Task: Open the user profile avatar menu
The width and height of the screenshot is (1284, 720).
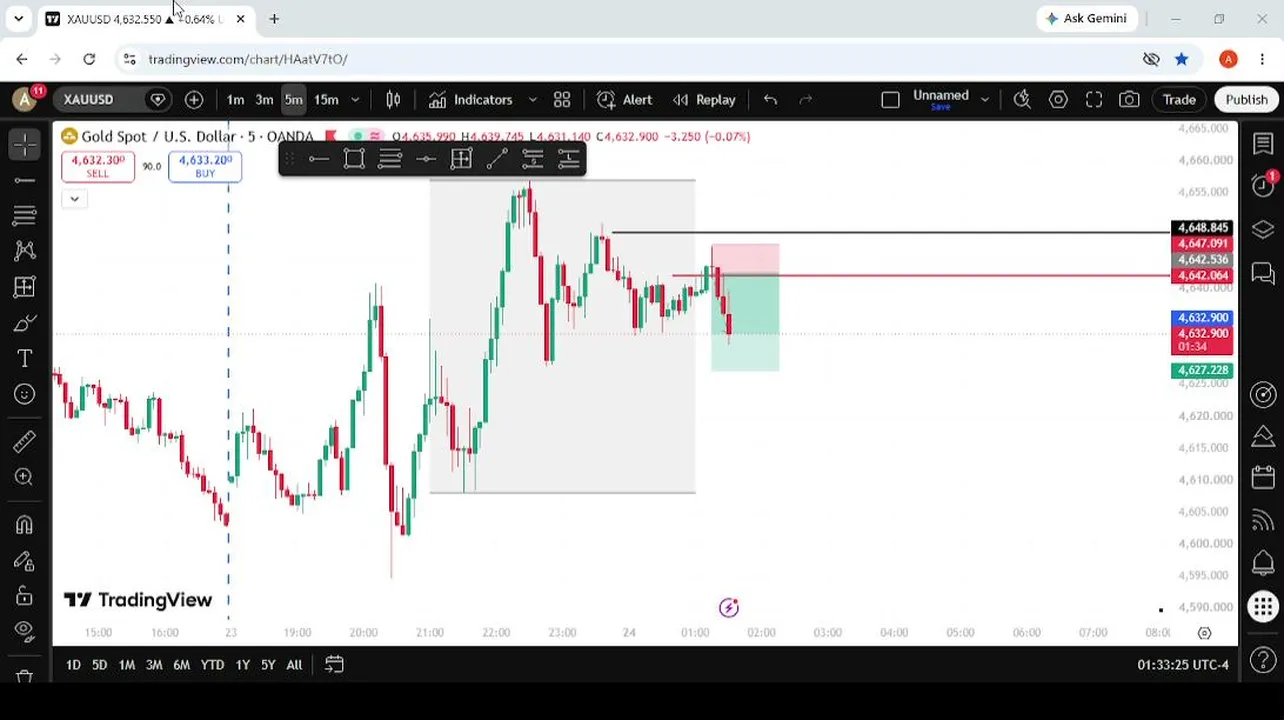Action: [x=25, y=99]
